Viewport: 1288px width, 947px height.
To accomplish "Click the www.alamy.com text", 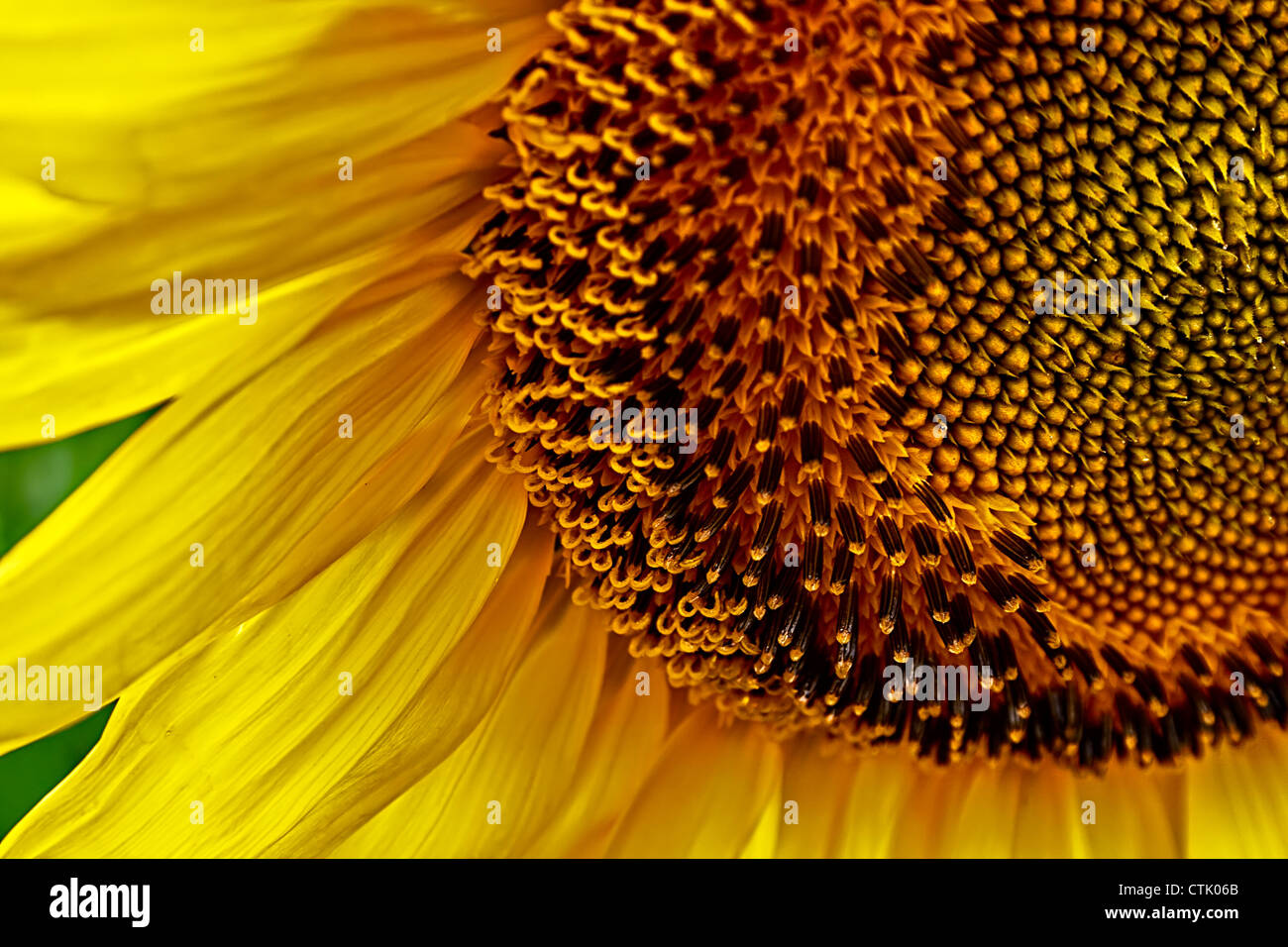I will tap(1170, 915).
